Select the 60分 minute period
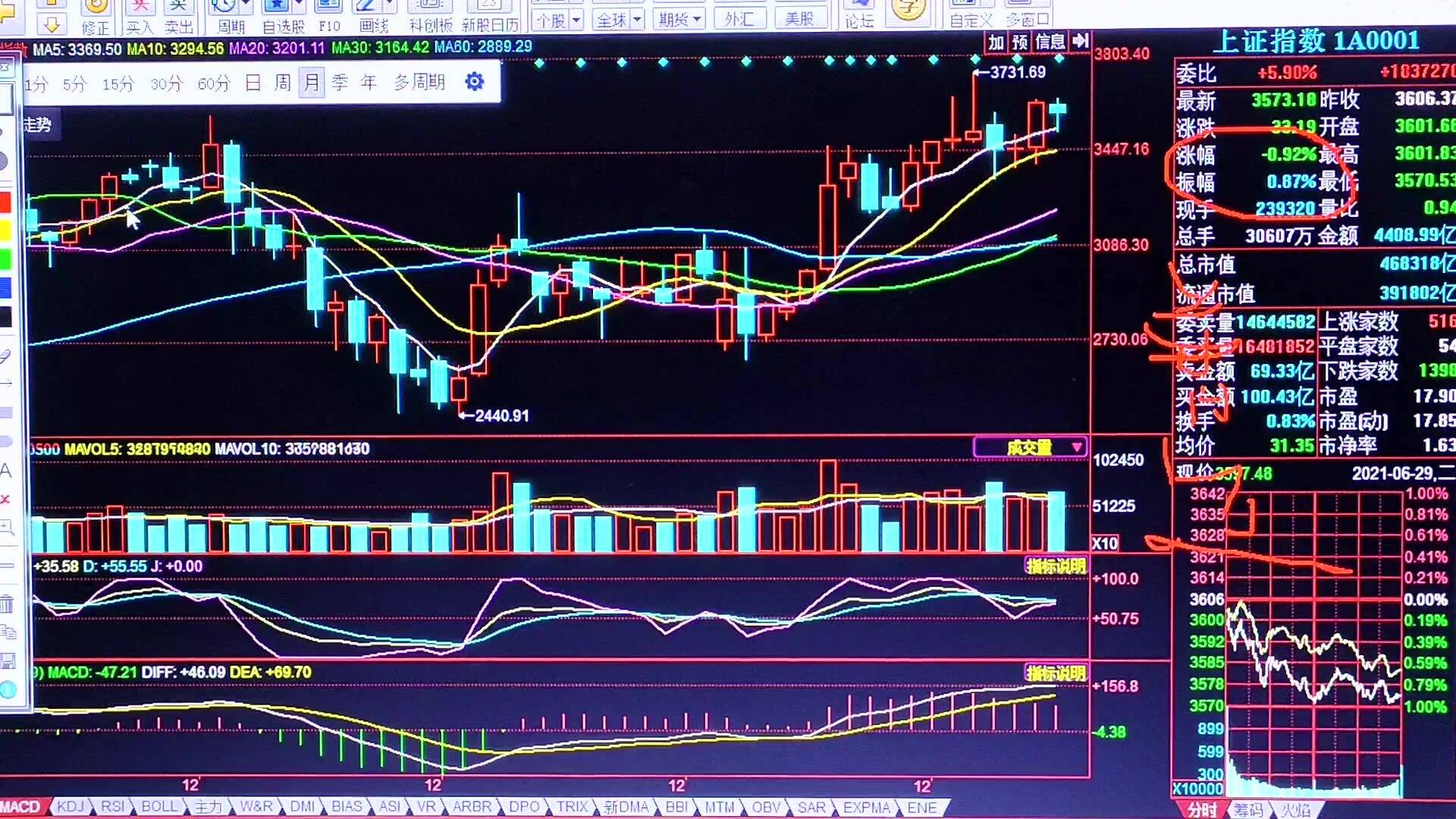 (x=213, y=83)
